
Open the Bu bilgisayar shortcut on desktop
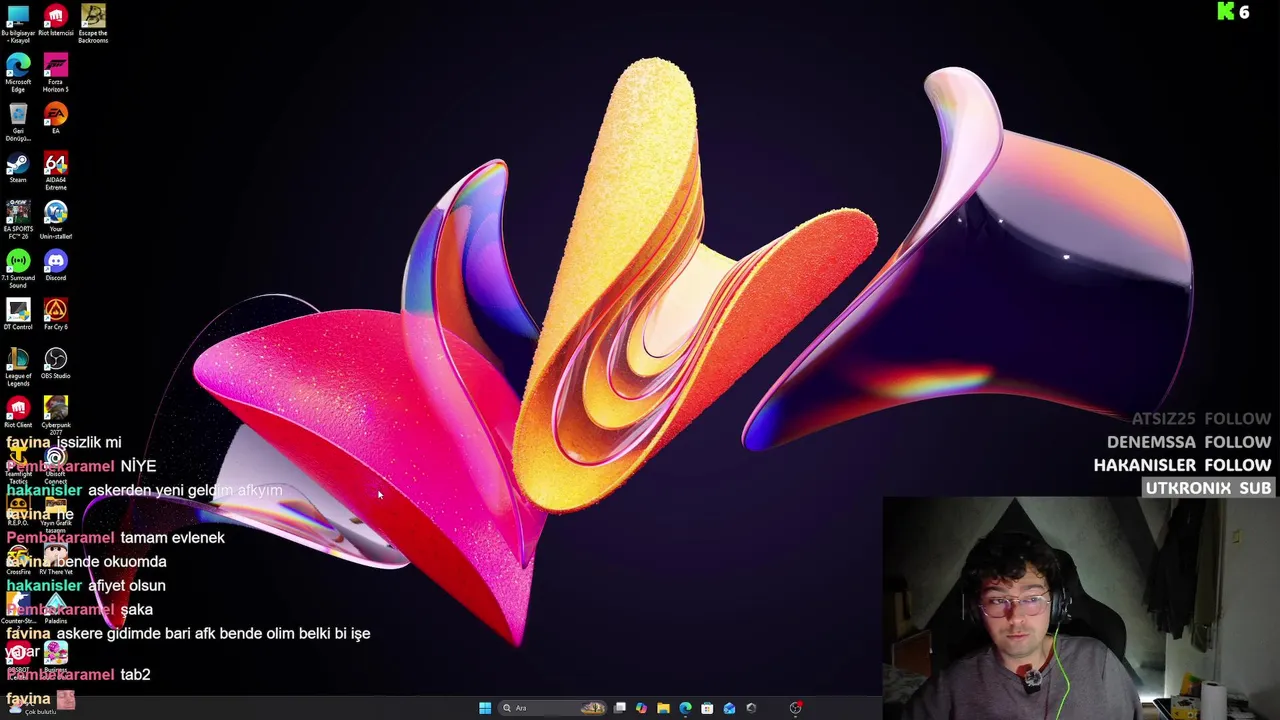coord(18,23)
